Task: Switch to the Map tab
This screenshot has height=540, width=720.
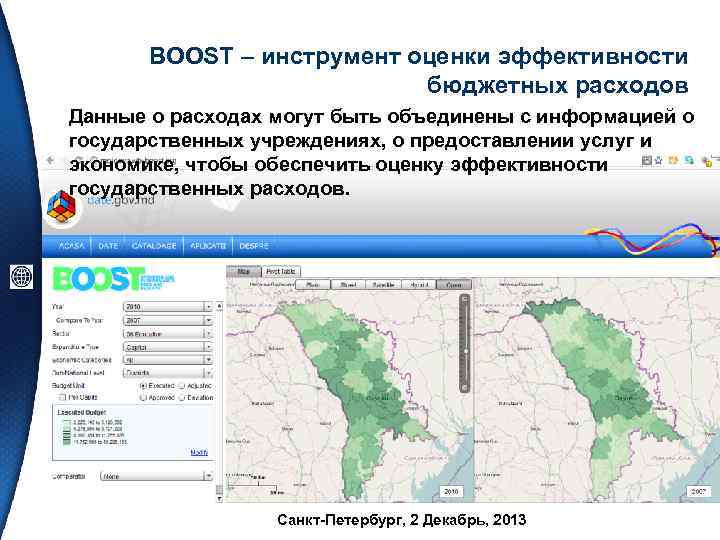Action: [x=243, y=271]
